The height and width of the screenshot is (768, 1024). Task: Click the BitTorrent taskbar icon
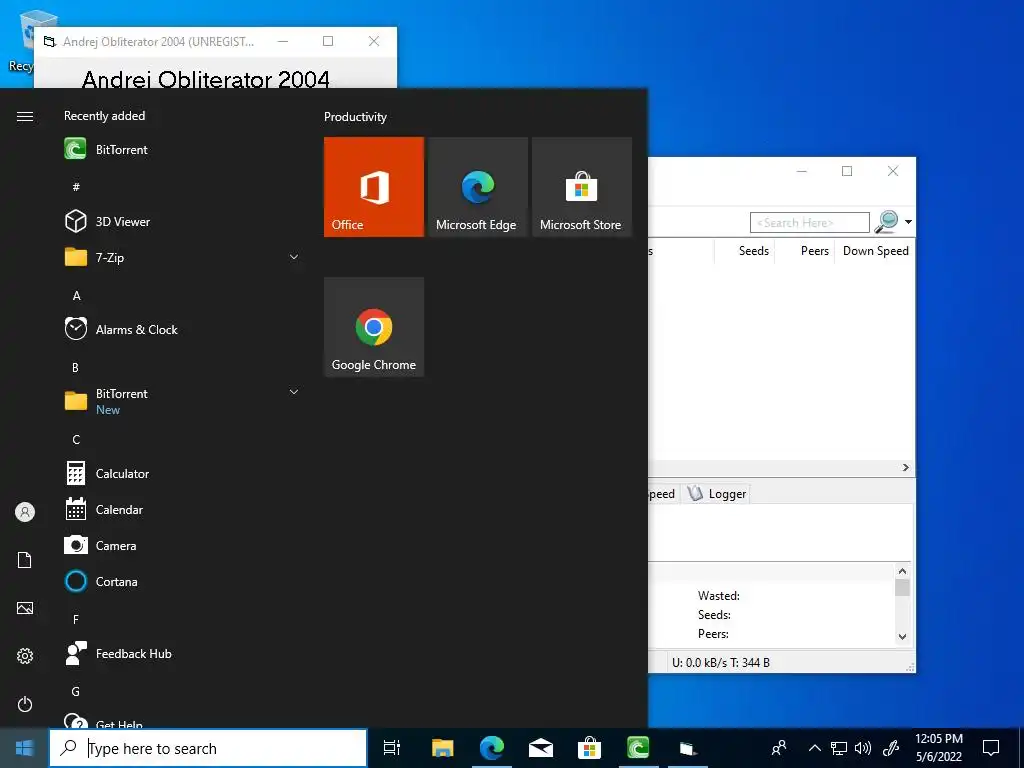pyautogui.click(x=638, y=748)
